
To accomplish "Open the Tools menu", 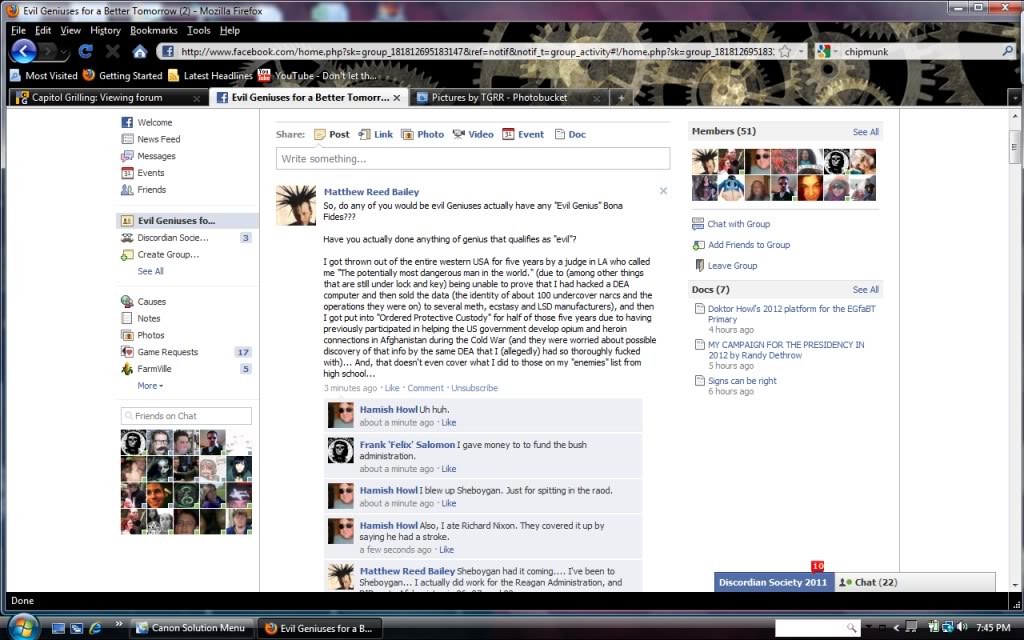I will (199, 30).
